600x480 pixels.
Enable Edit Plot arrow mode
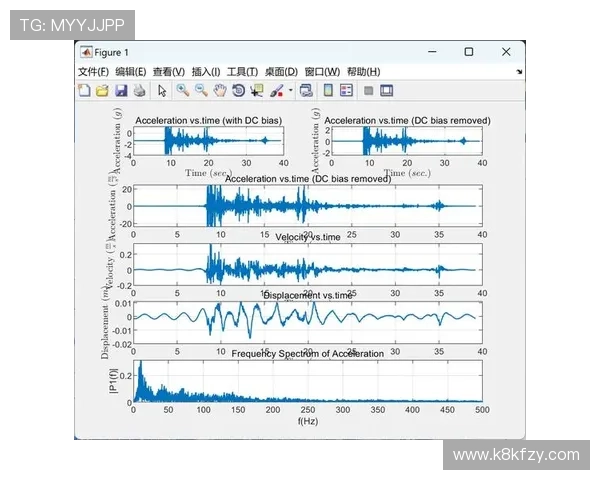pyautogui.click(x=162, y=90)
